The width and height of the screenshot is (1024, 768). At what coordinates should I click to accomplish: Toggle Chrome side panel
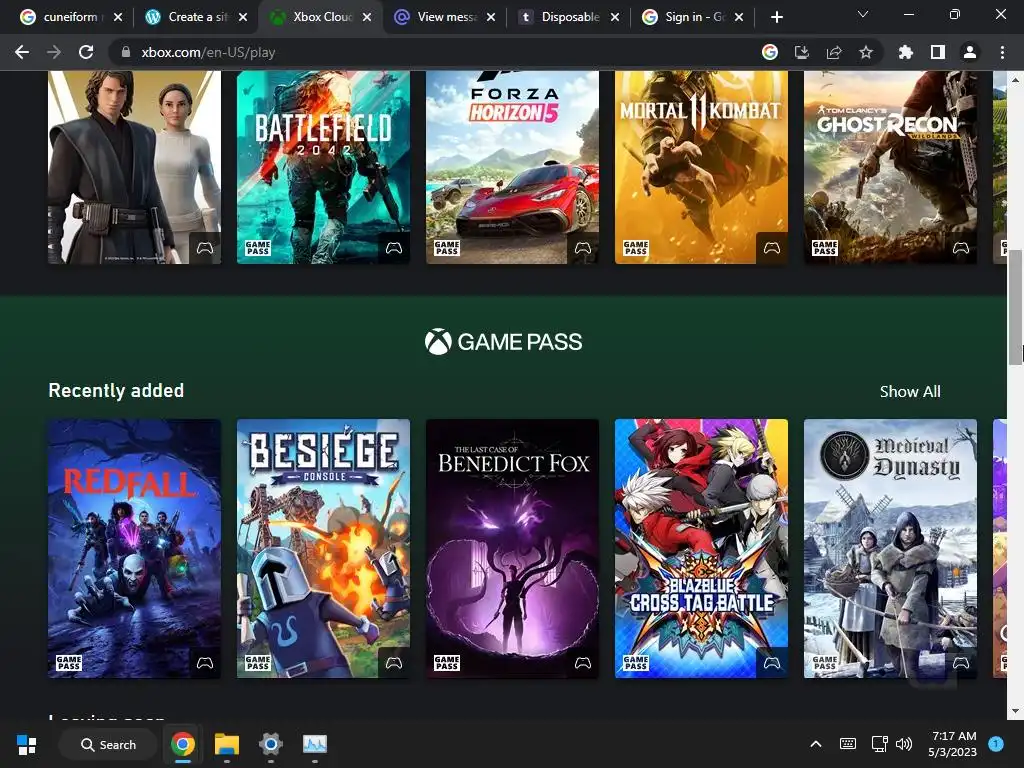[938, 52]
